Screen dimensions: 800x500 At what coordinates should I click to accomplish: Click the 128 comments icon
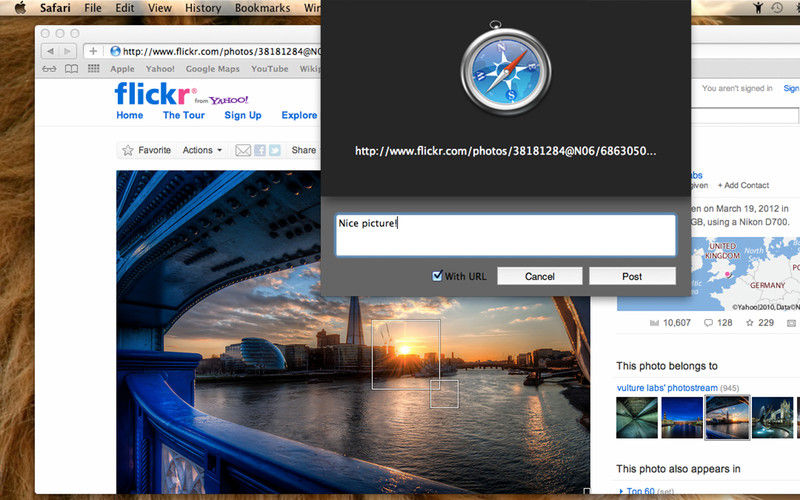tap(708, 322)
